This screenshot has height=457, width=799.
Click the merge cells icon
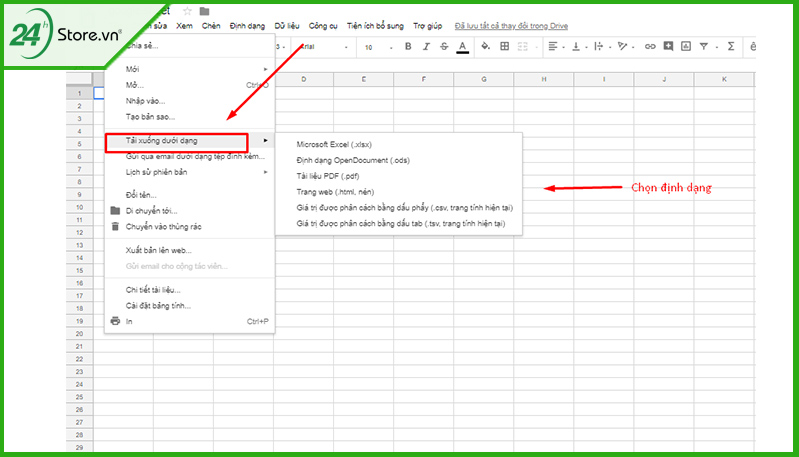[x=523, y=46]
